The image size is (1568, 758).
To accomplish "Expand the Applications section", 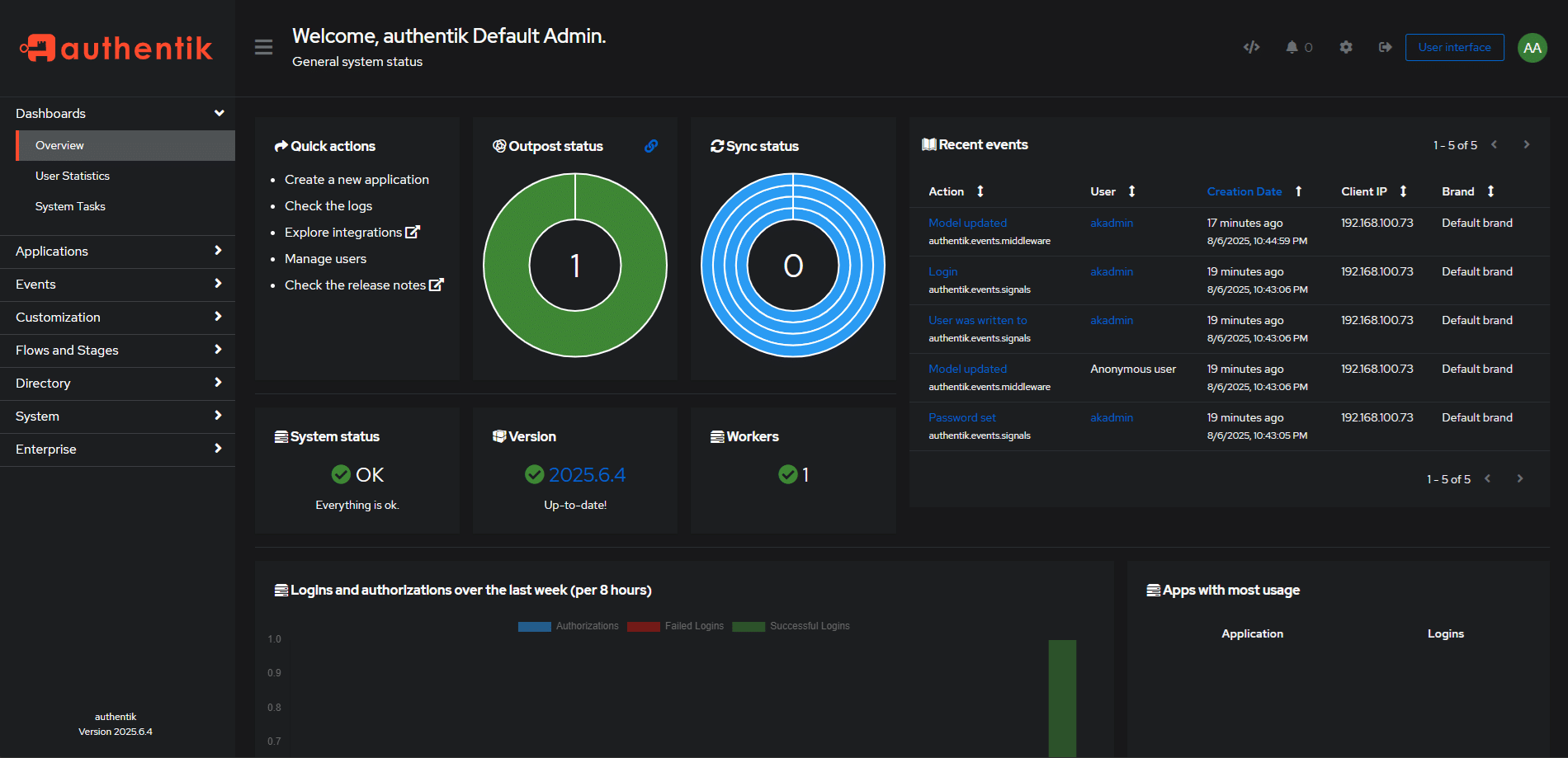I will coord(117,251).
